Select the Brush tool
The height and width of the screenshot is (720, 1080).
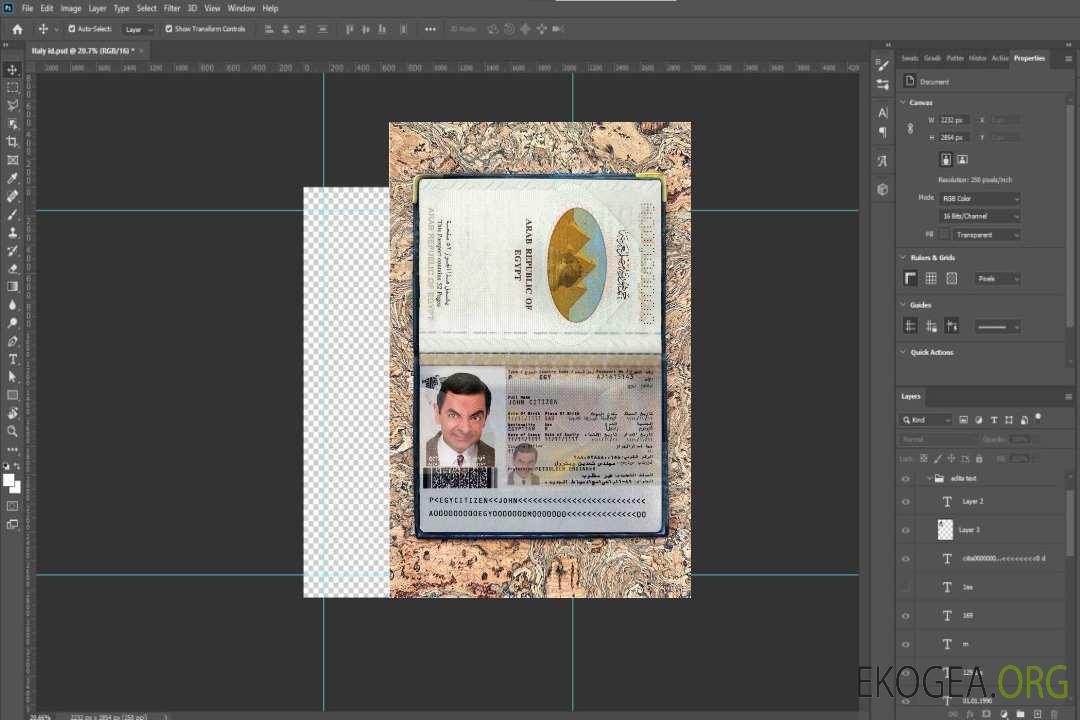tap(12, 214)
